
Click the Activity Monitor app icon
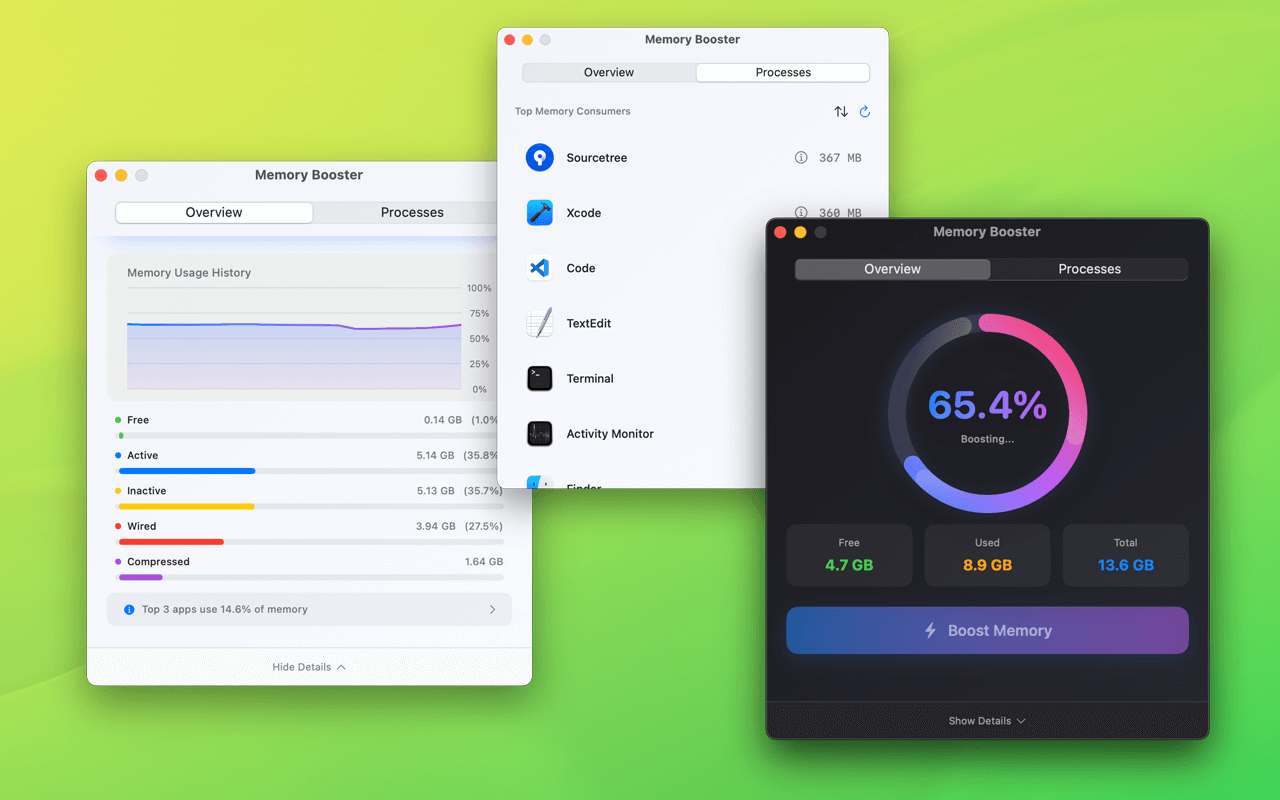(539, 433)
